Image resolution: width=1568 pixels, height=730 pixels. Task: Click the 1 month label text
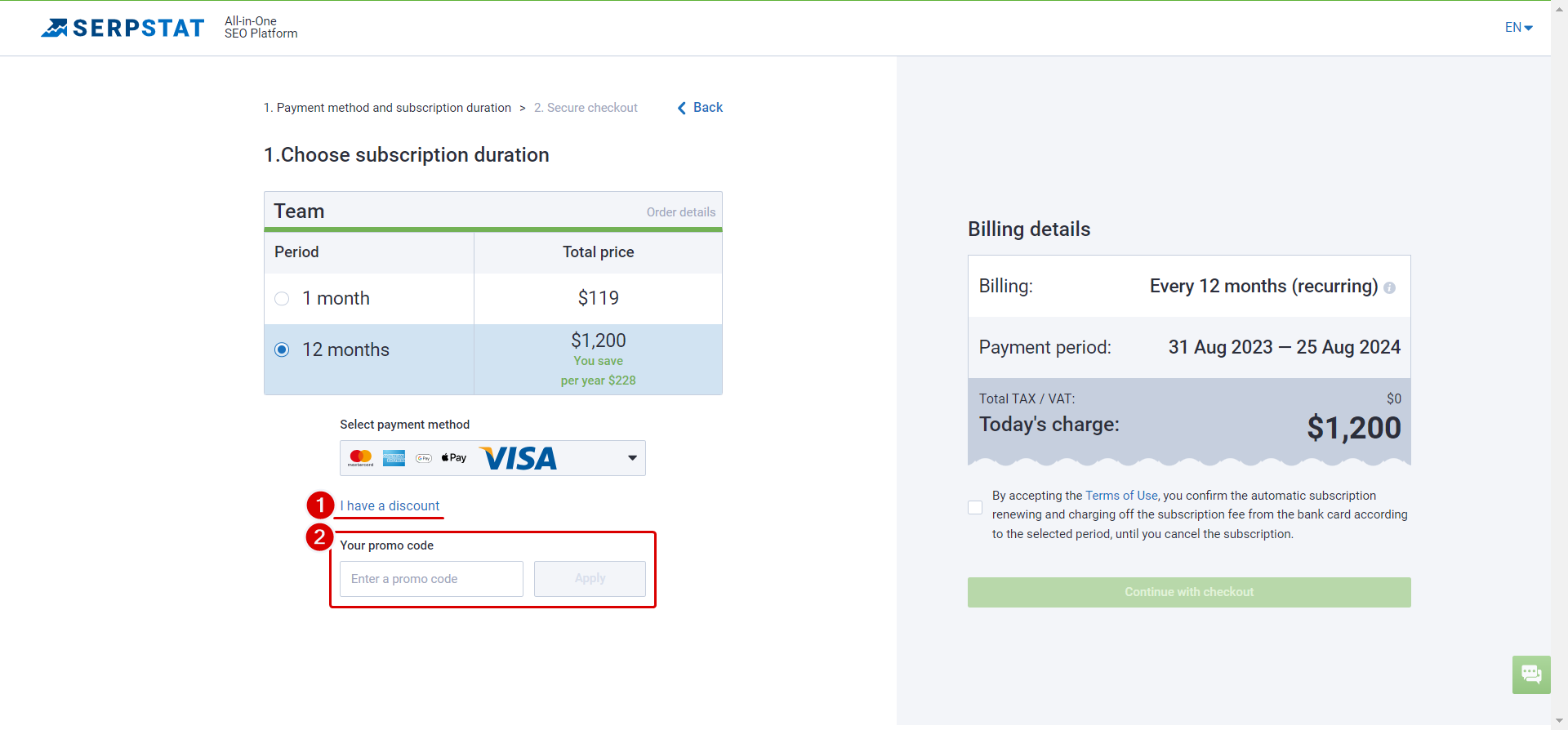[336, 299]
